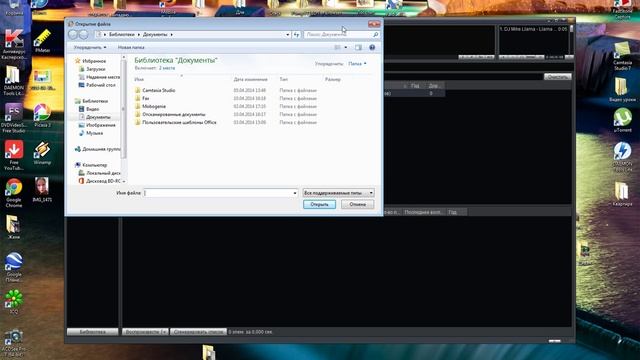Click the Отмена button

(x=358, y=204)
